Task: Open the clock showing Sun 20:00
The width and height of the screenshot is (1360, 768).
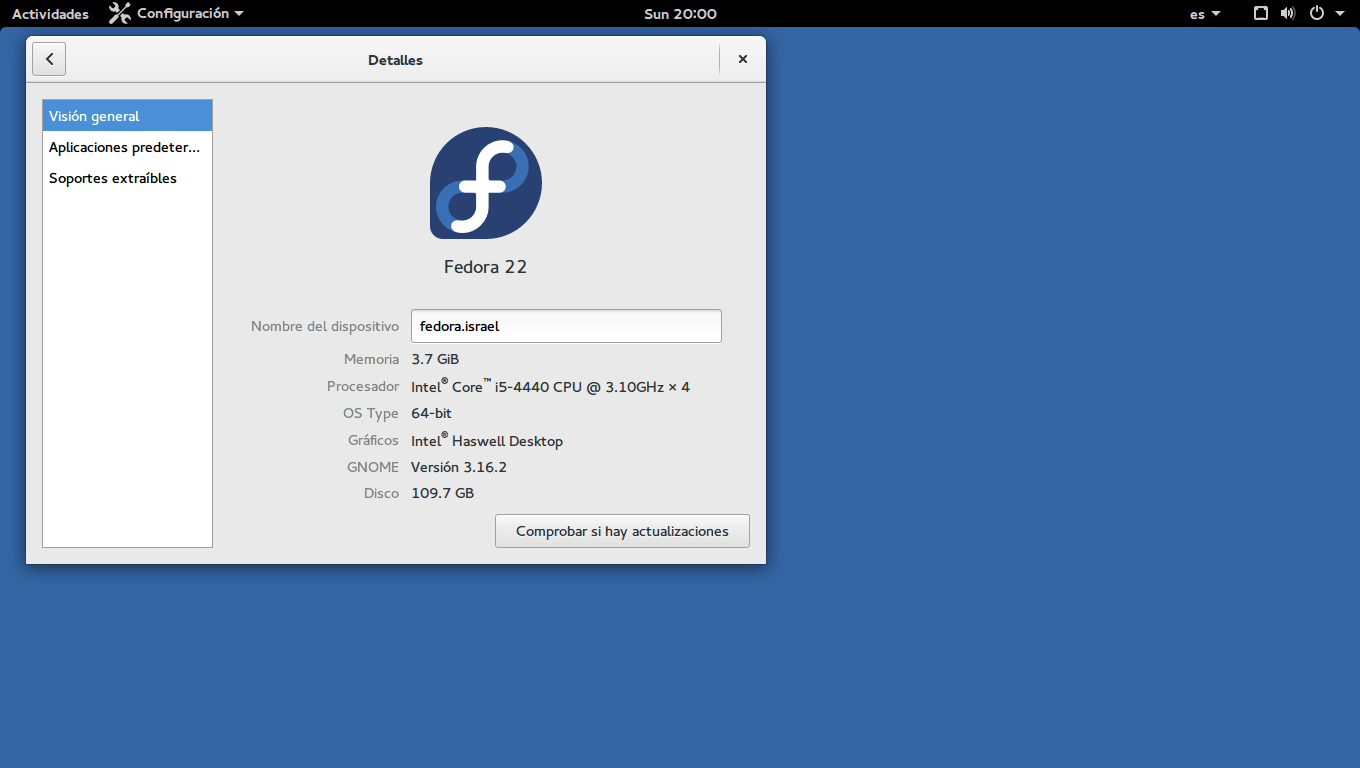Action: 680,14
